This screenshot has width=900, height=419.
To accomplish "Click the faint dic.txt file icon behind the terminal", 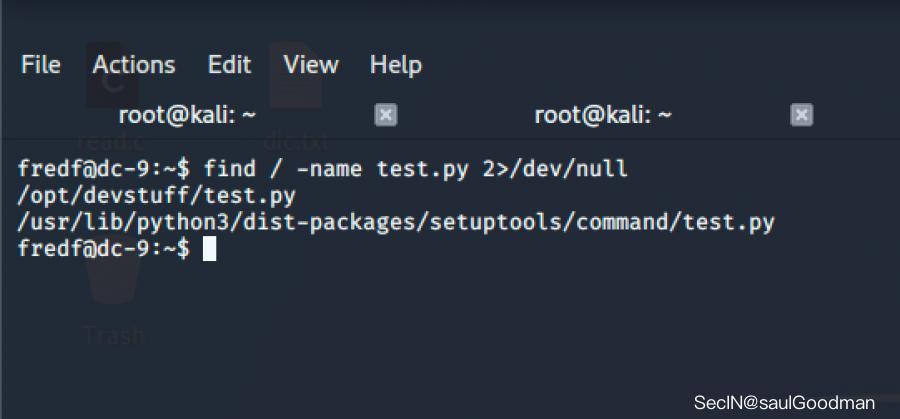I will click(296, 76).
